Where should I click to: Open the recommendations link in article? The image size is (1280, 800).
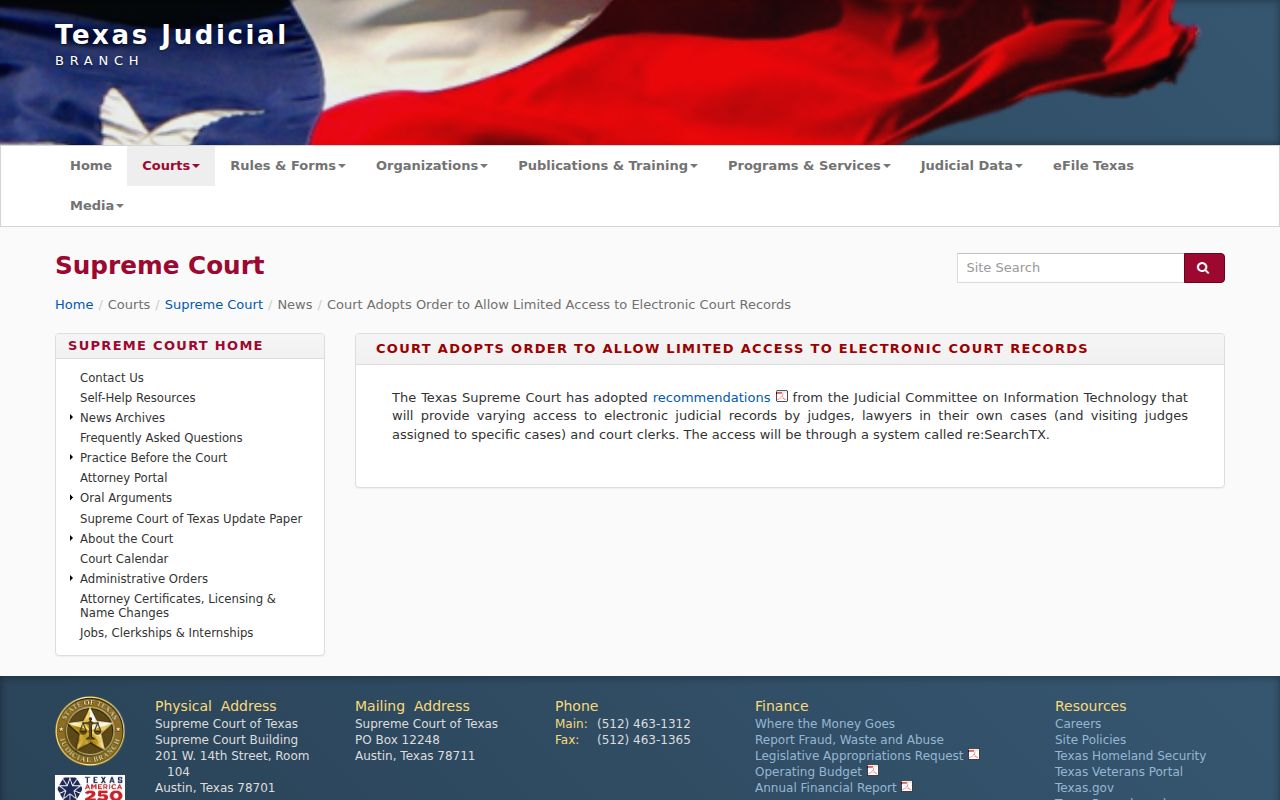tap(711, 397)
